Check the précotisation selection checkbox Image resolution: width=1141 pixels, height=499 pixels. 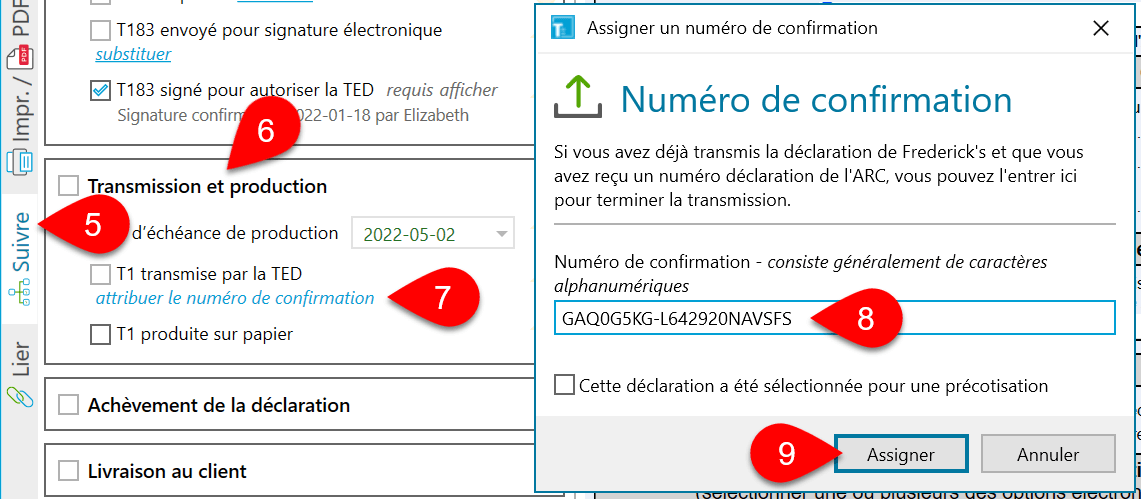click(x=565, y=385)
